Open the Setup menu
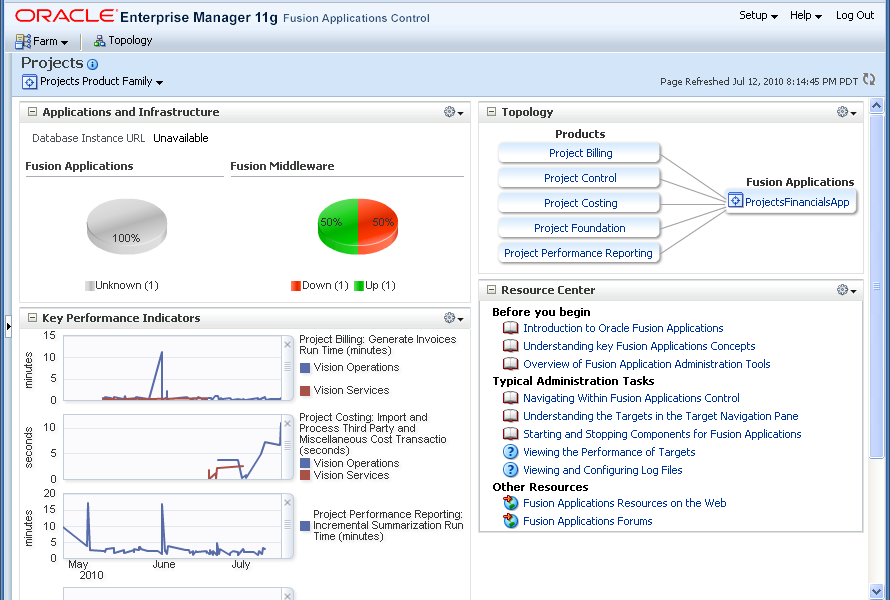890x600 pixels. coord(758,15)
